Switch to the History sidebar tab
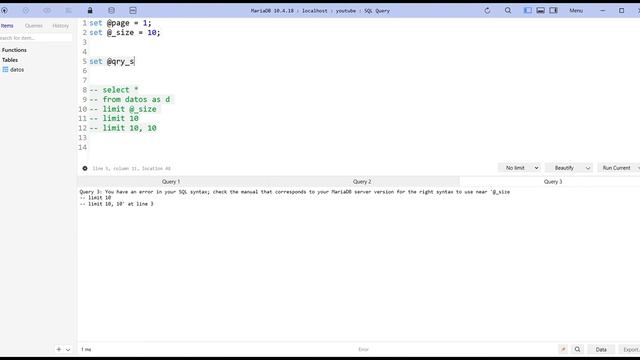The height and width of the screenshot is (360, 640). coord(60,26)
